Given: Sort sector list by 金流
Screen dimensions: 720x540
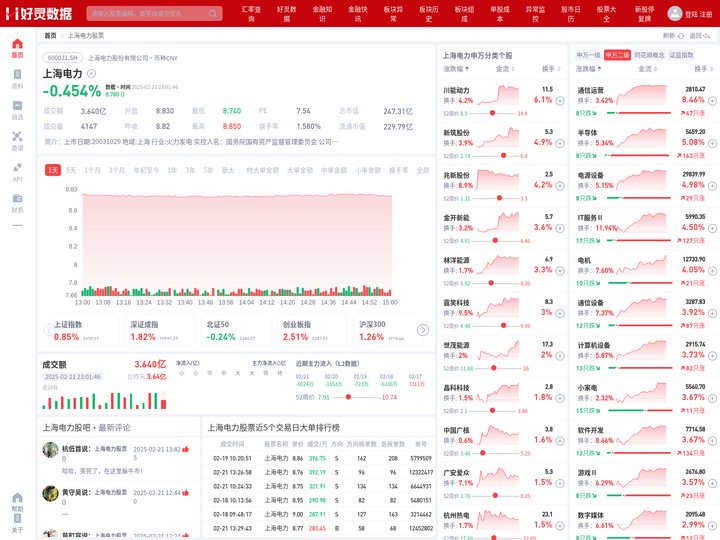Looking at the screenshot, I should click(x=647, y=69).
